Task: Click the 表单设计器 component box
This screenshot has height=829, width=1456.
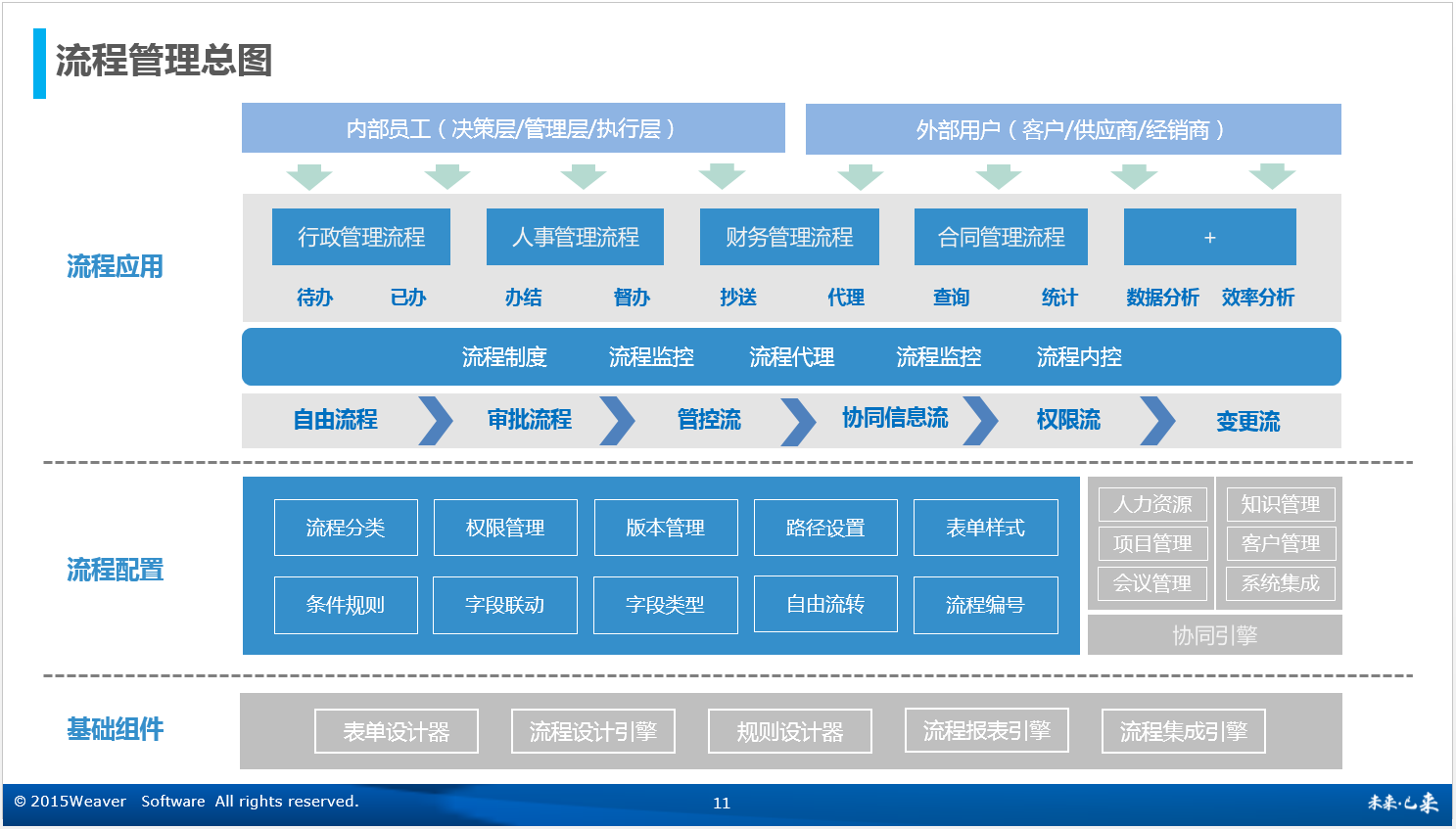Action: (x=397, y=731)
